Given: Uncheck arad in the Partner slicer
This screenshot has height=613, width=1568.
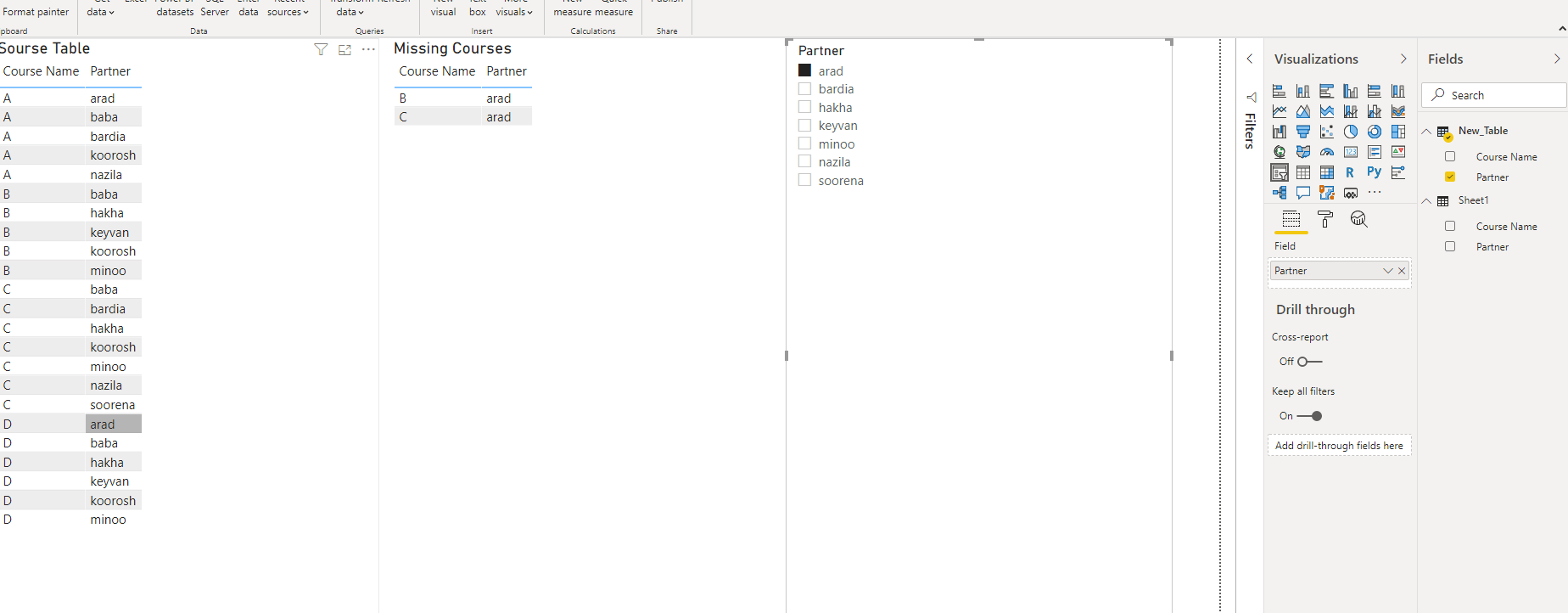Looking at the screenshot, I should 804,70.
